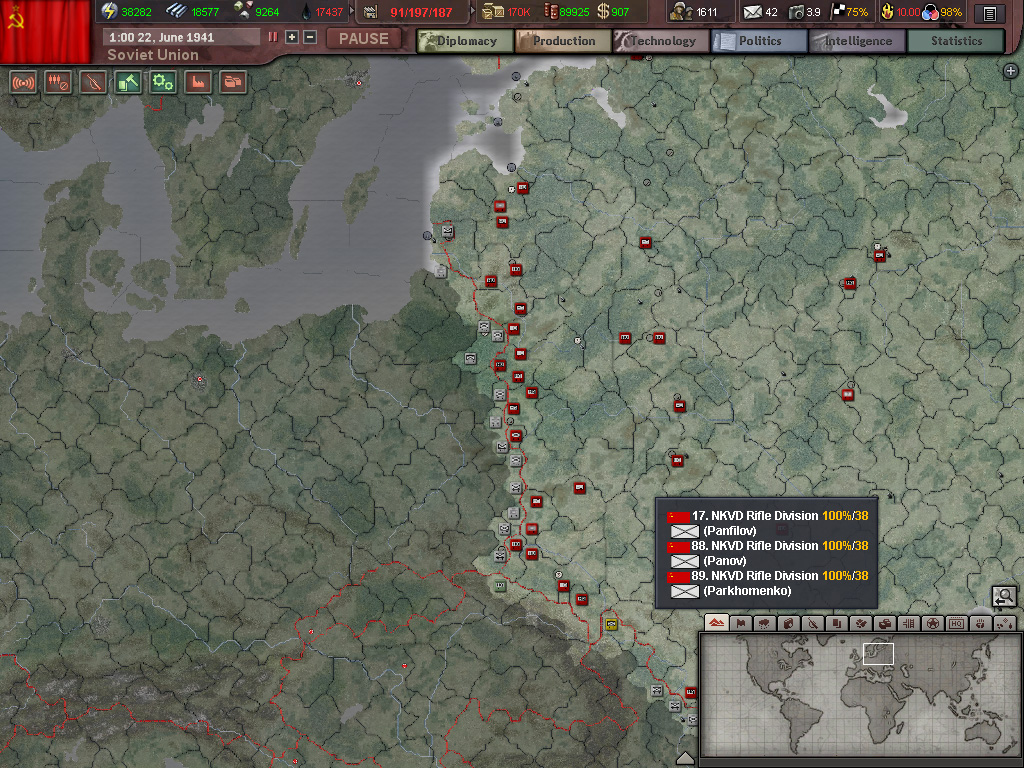Click the up arrow below the map
This screenshot has width=1024, height=768.
point(685,758)
